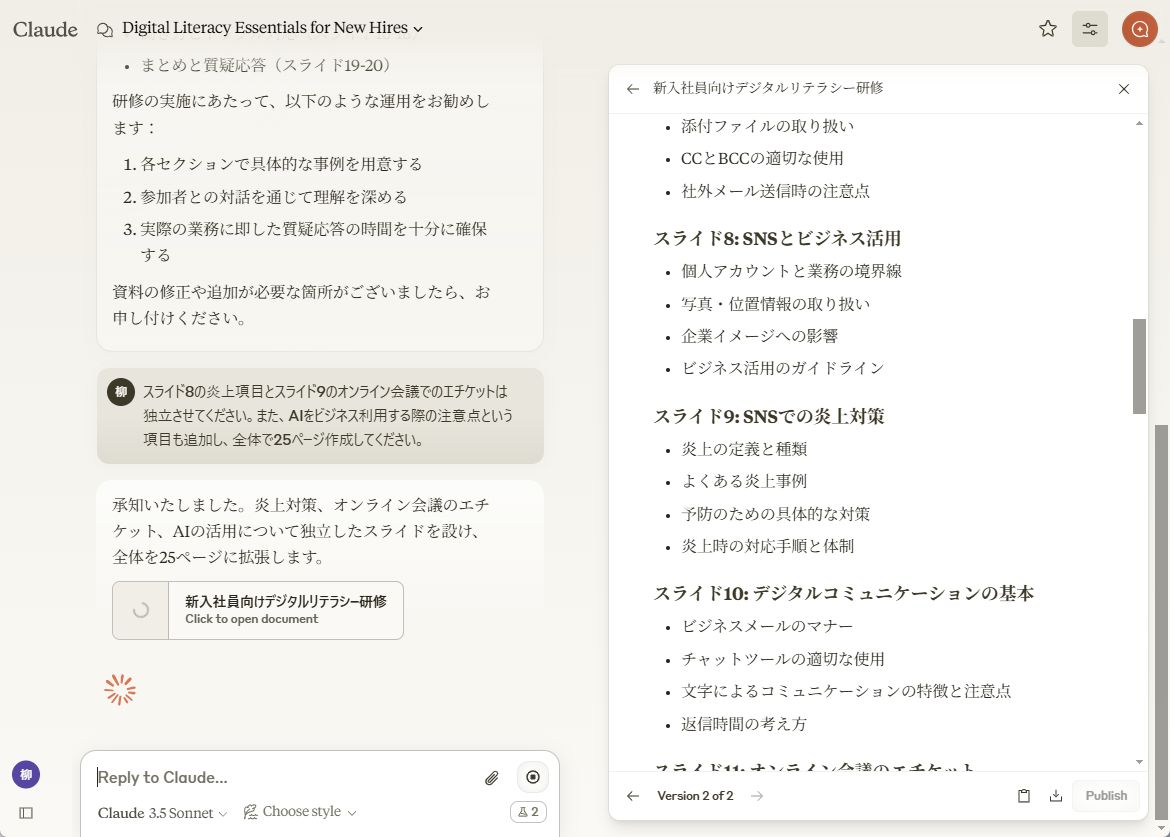Go back from artifact header arrow
Viewport: 1170px width, 837px height.
click(x=633, y=89)
